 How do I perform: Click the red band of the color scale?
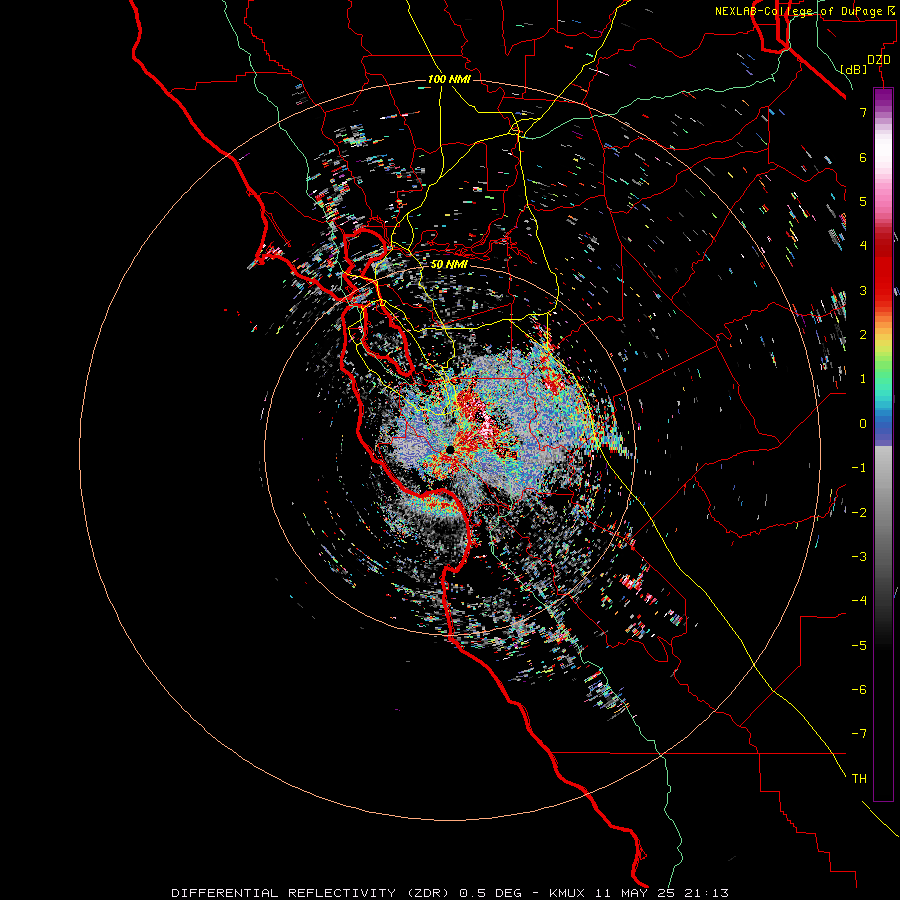coord(883,276)
